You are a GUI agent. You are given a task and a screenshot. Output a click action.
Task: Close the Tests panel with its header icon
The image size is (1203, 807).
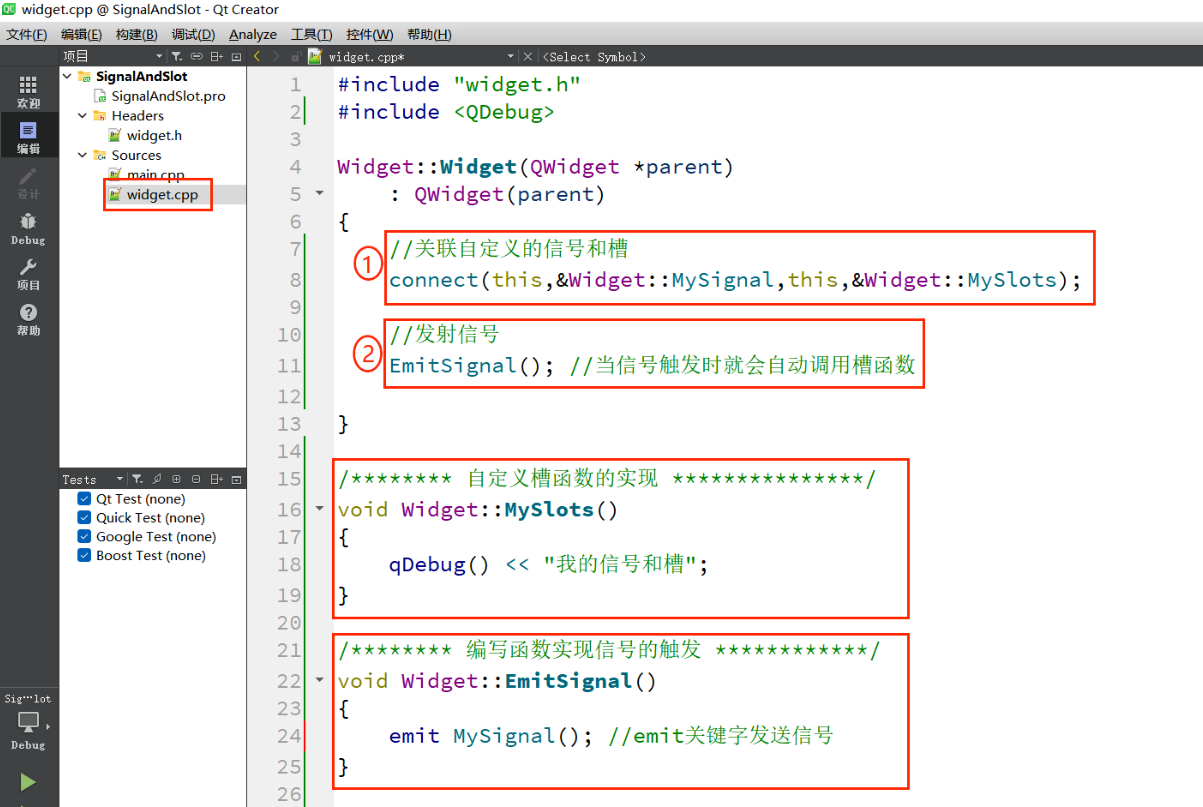pos(236,479)
